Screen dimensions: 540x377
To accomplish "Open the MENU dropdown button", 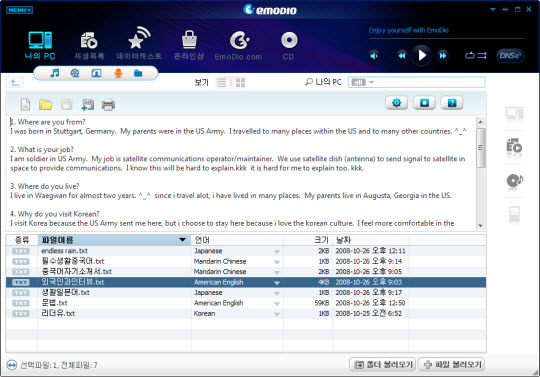I will pyautogui.click(x=19, y=10).
